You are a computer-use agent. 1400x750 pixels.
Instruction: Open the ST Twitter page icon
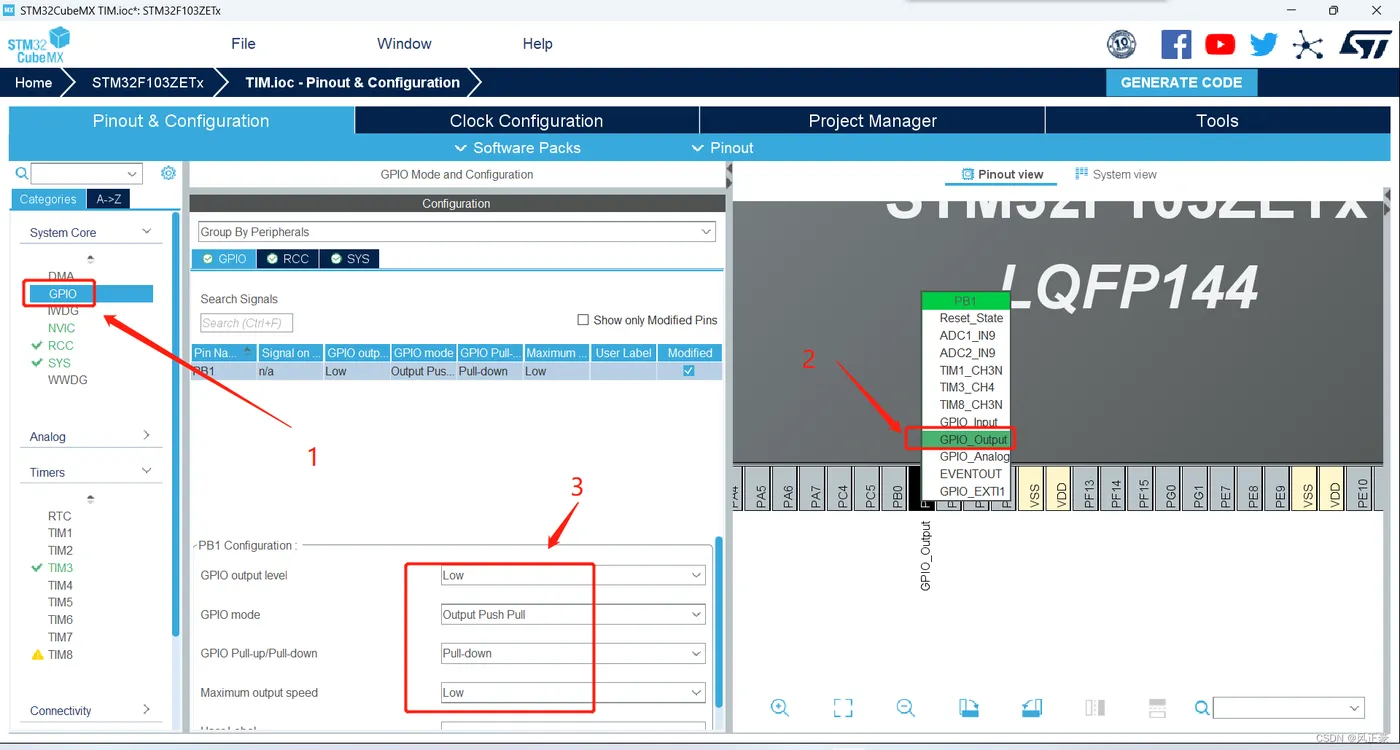tap(1264, 44)
